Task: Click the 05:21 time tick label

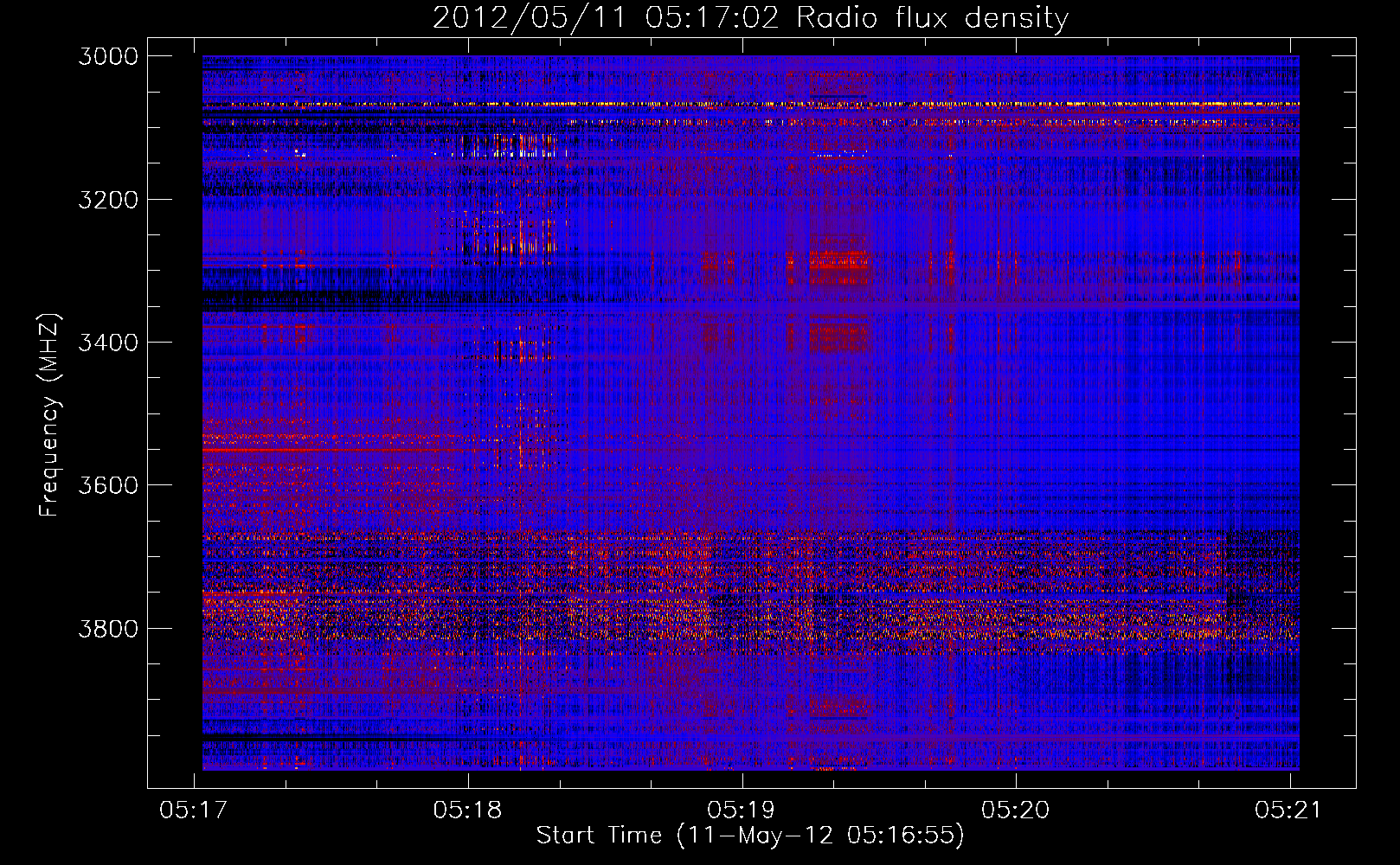Action: [1289, 810]
